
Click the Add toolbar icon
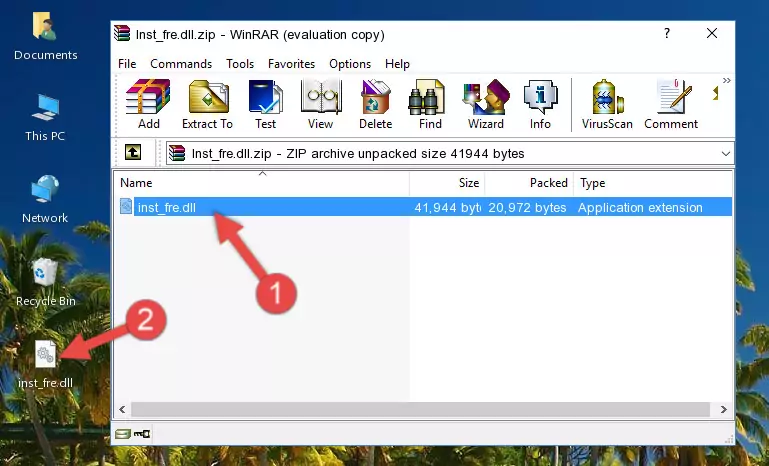coord(148,104)
